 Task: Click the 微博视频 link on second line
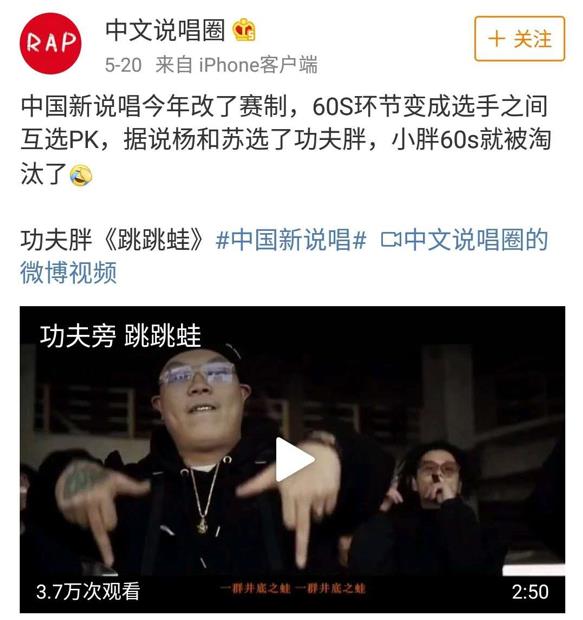[x=68, y=272]
